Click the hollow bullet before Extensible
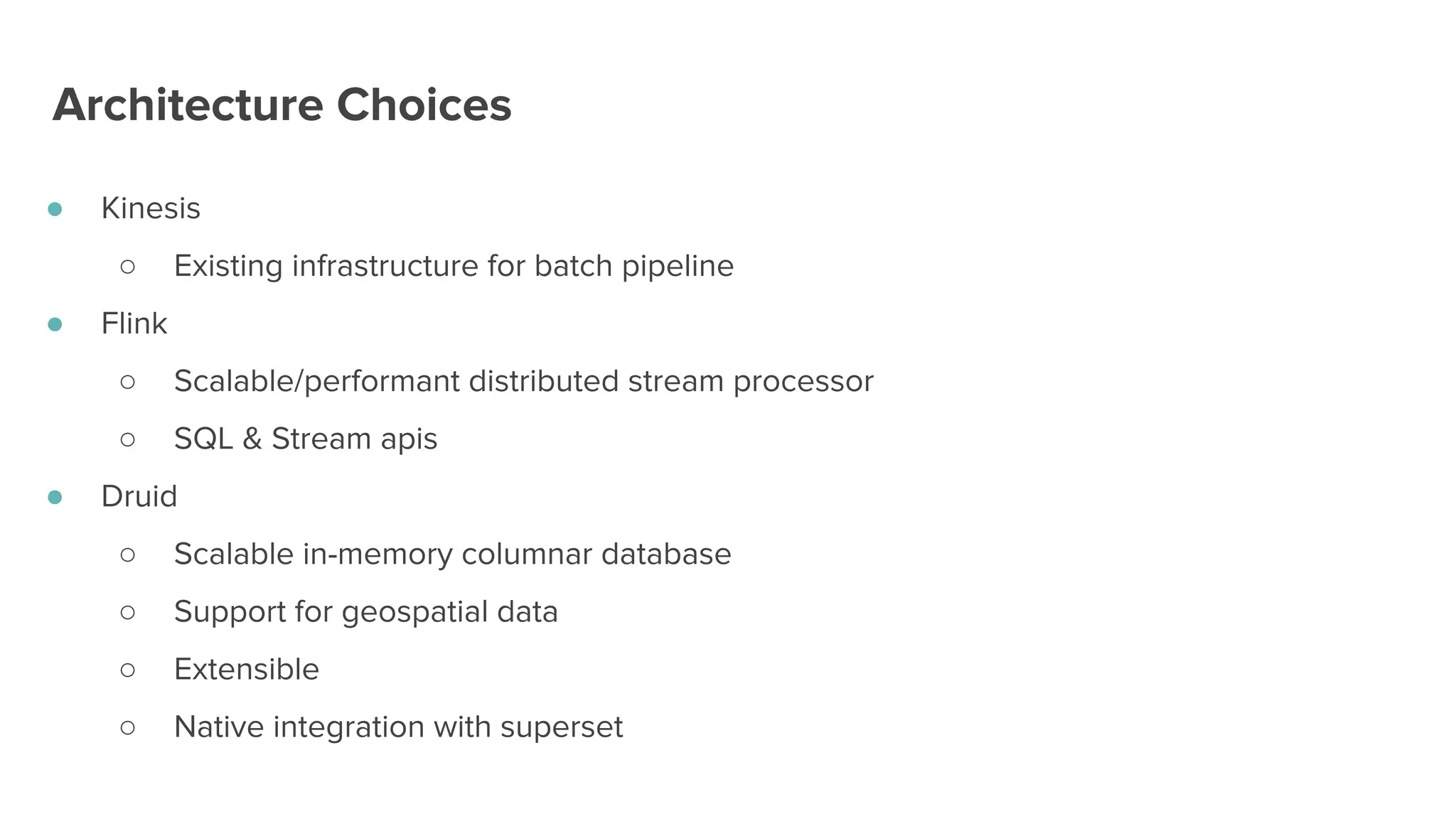Viewport: 1456px width, 819px height. coord(128,670)
